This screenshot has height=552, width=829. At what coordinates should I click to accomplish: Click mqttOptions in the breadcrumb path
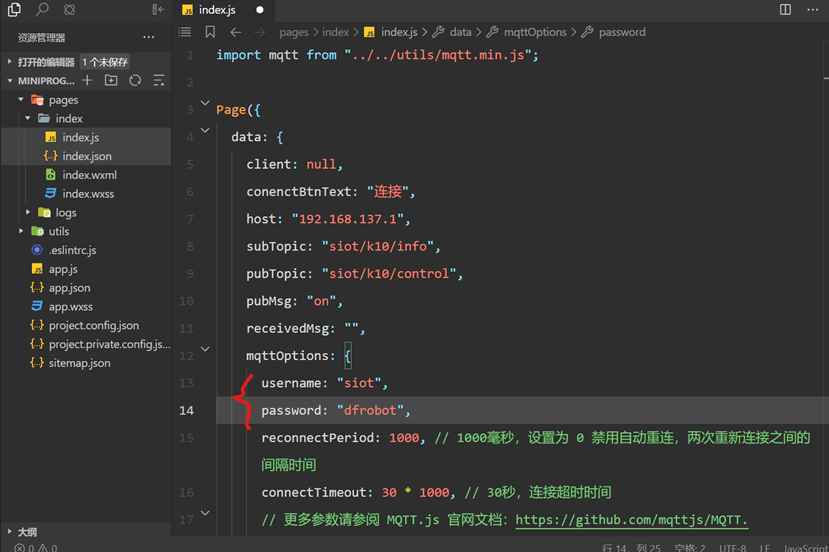[535, 32]
